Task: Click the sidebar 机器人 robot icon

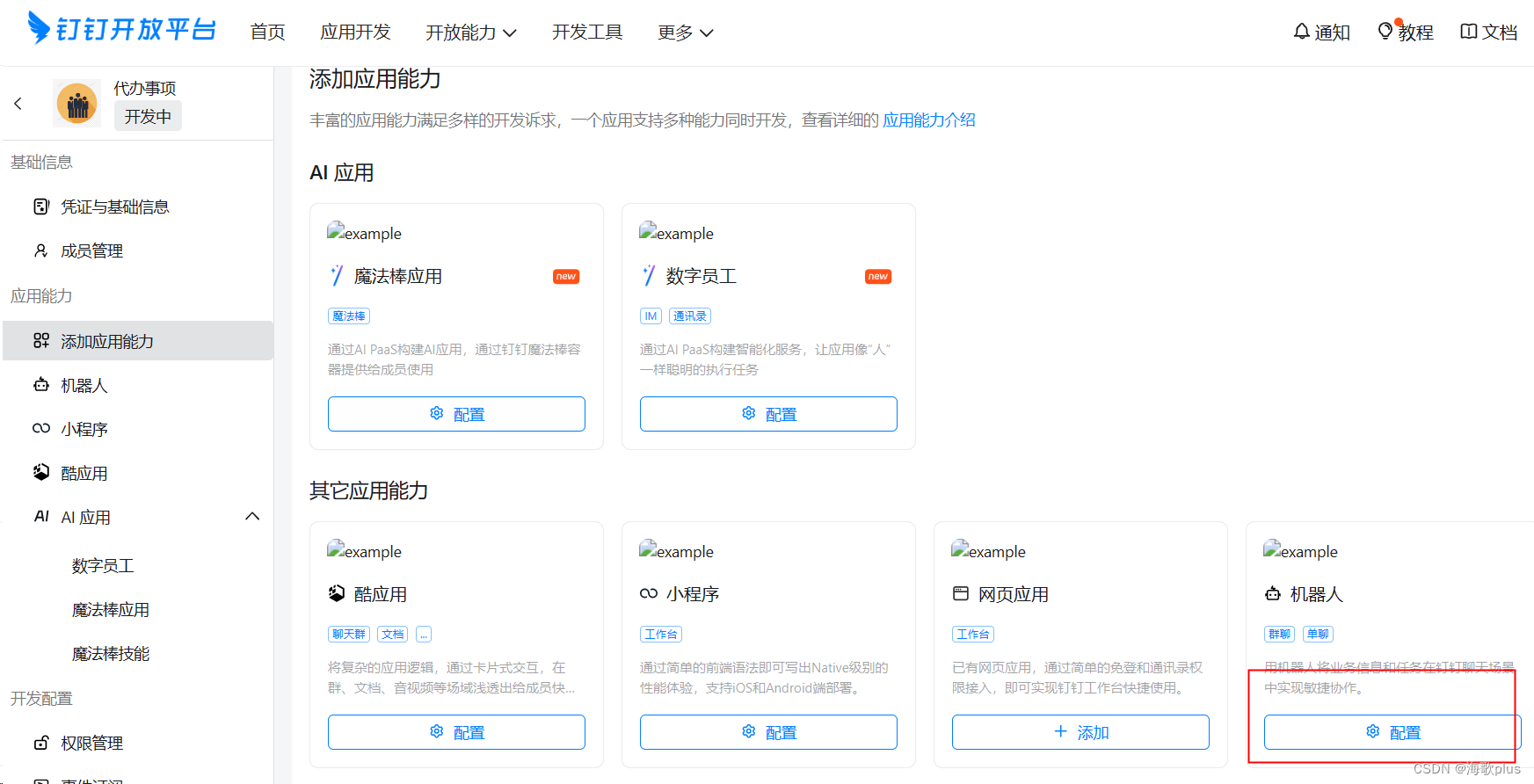Action: point(41,384)
